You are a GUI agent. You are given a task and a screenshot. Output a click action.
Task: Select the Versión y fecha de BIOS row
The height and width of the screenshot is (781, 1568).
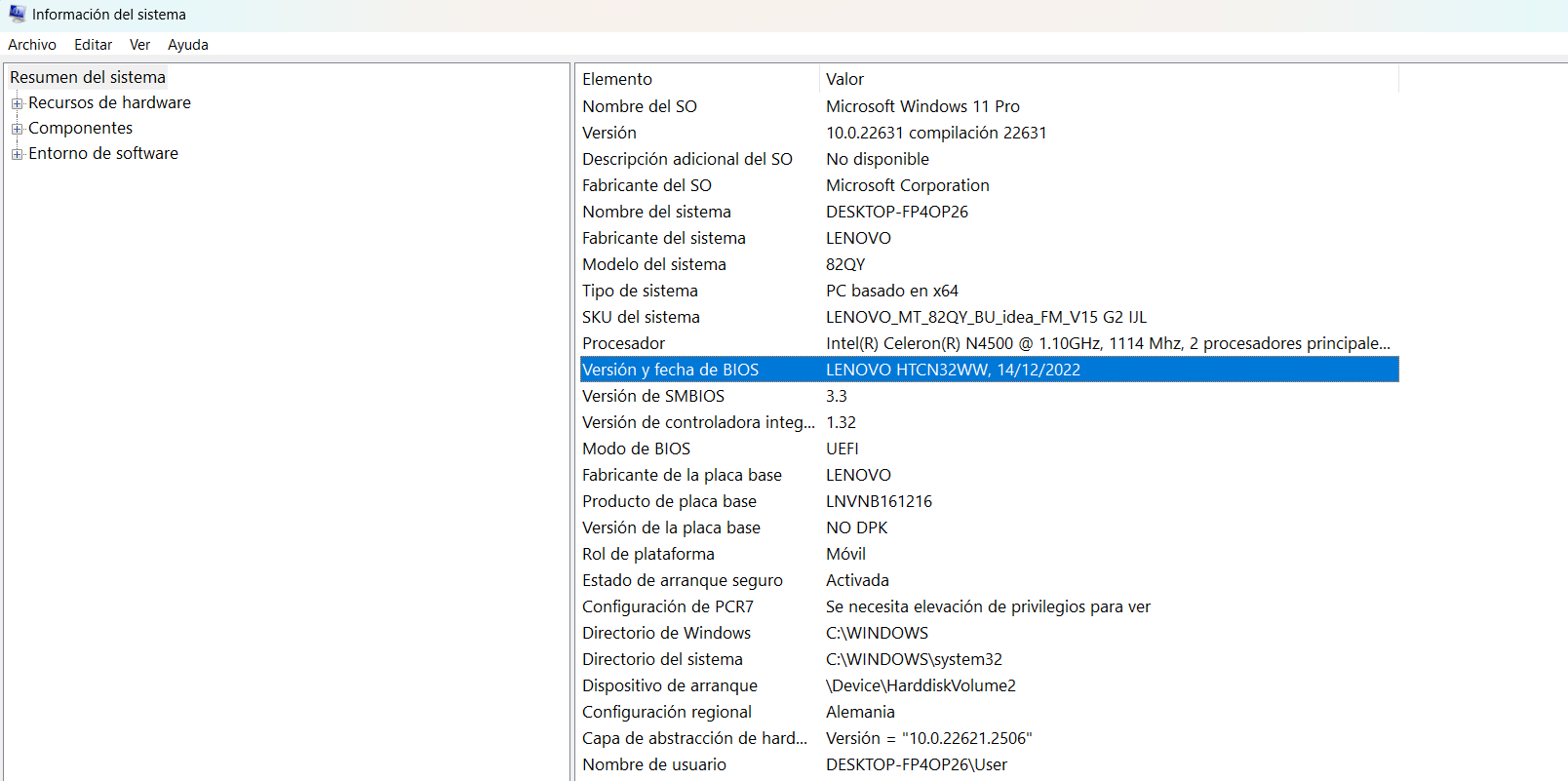pyautogui.click(x=670, y=370)
